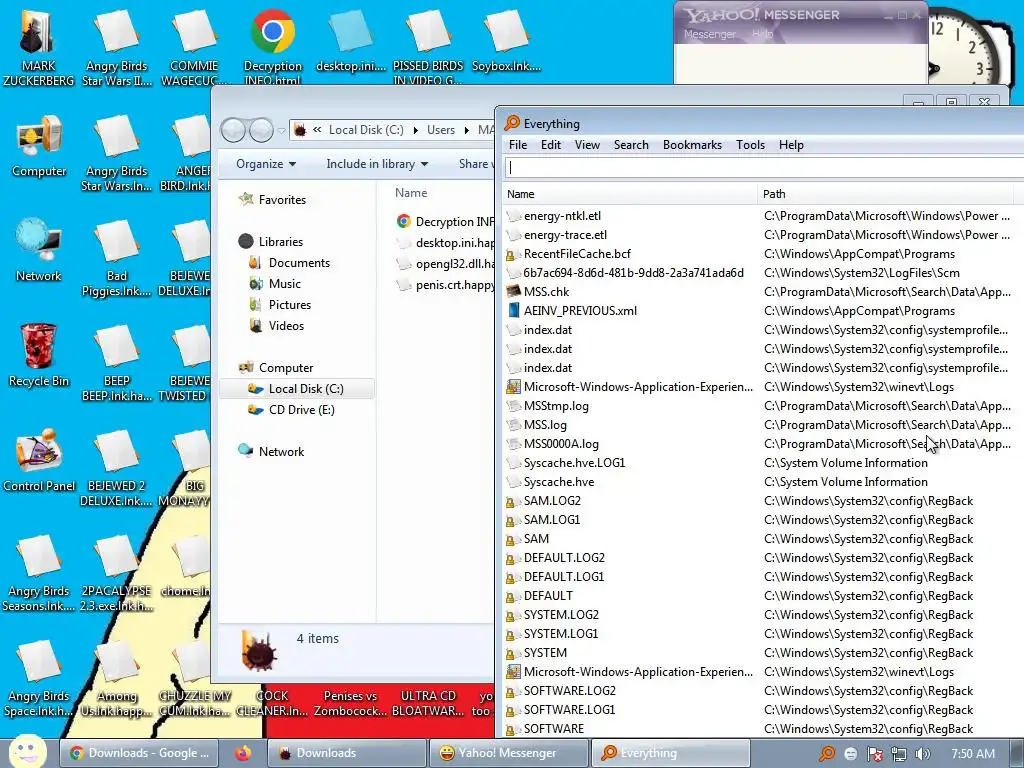Expand Local Disk (C:) breadcrumb arrow
The image size is (1024, 768).
(x=415, y=130)
